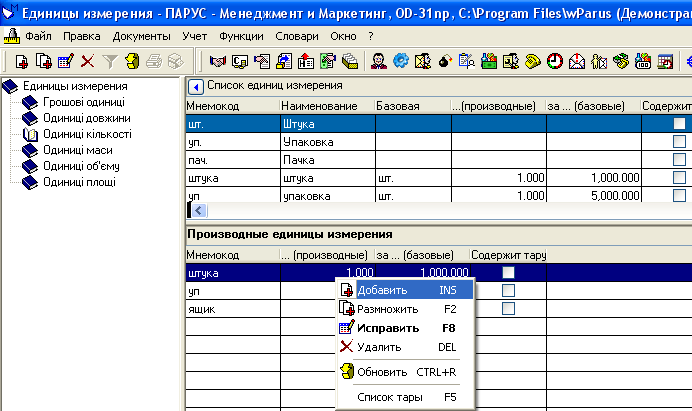
Task: Open the Файл menu
Action: point(38,36)
